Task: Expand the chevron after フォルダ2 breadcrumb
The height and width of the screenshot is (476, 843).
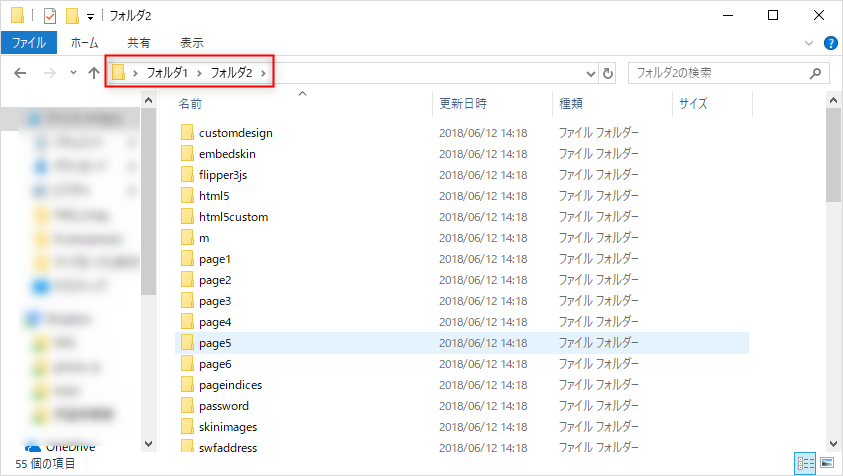Action: point(263,73)
